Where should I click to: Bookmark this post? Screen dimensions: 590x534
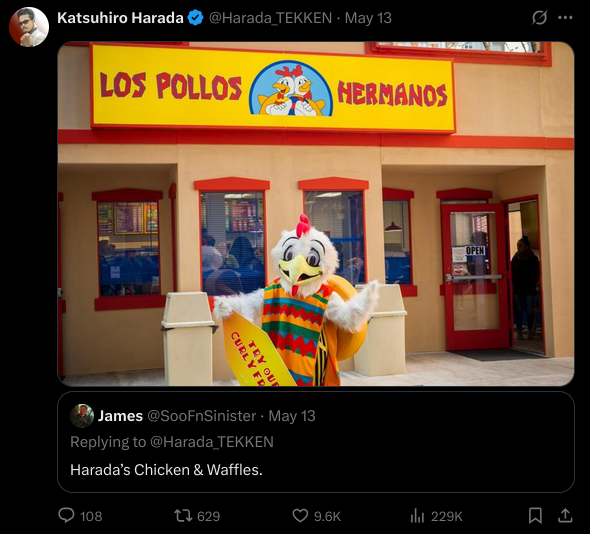(x=535, y=516)
